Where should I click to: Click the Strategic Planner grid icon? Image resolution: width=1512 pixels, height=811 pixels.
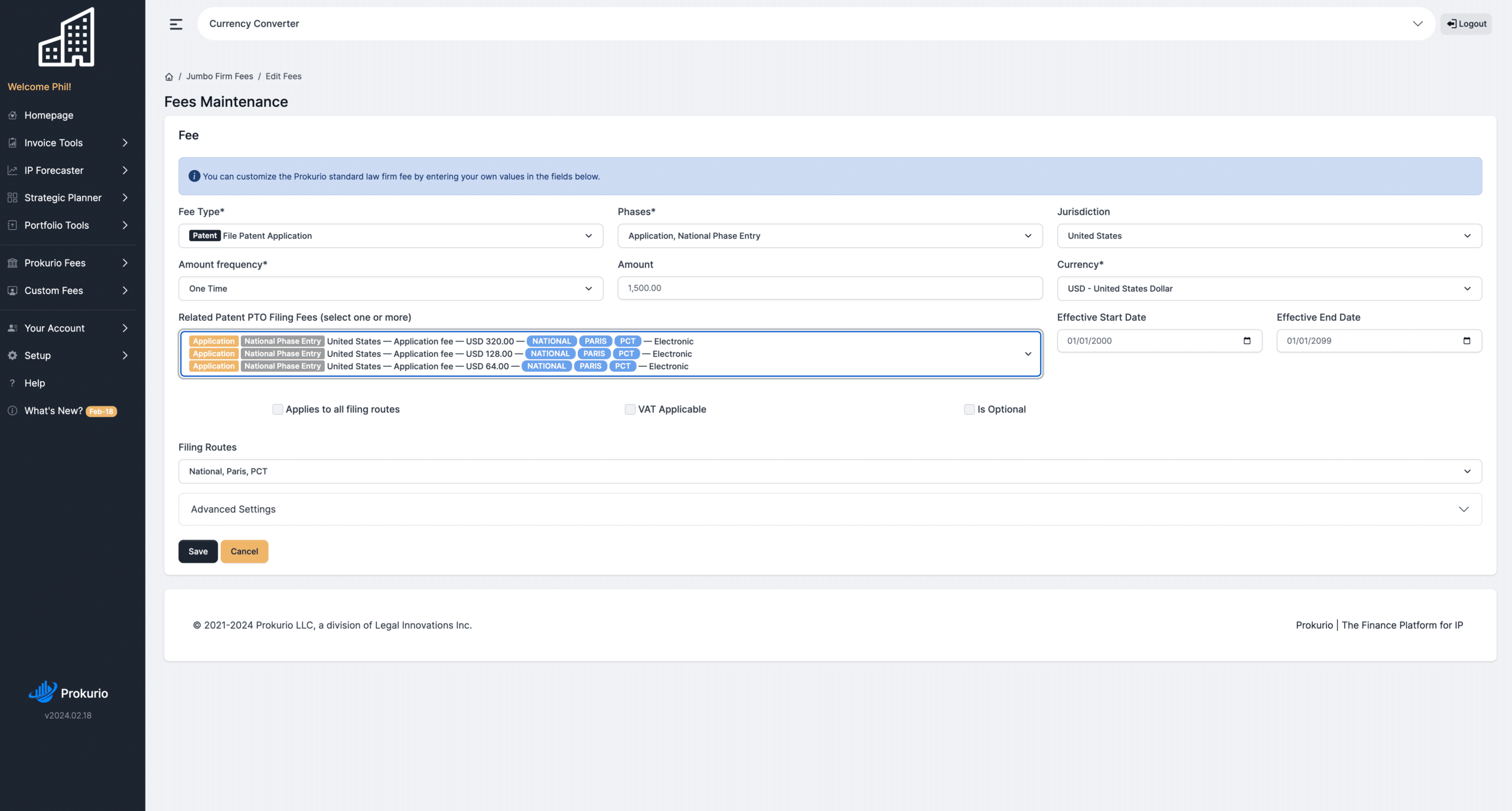point(12,198)
